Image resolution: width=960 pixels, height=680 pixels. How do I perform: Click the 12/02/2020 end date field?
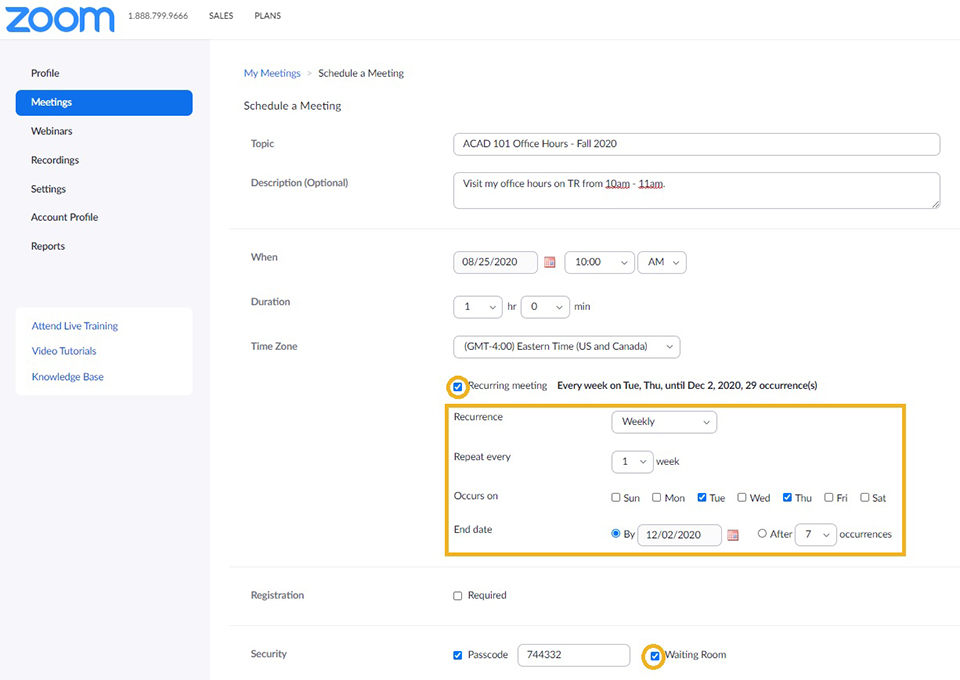tap(680, 535)
